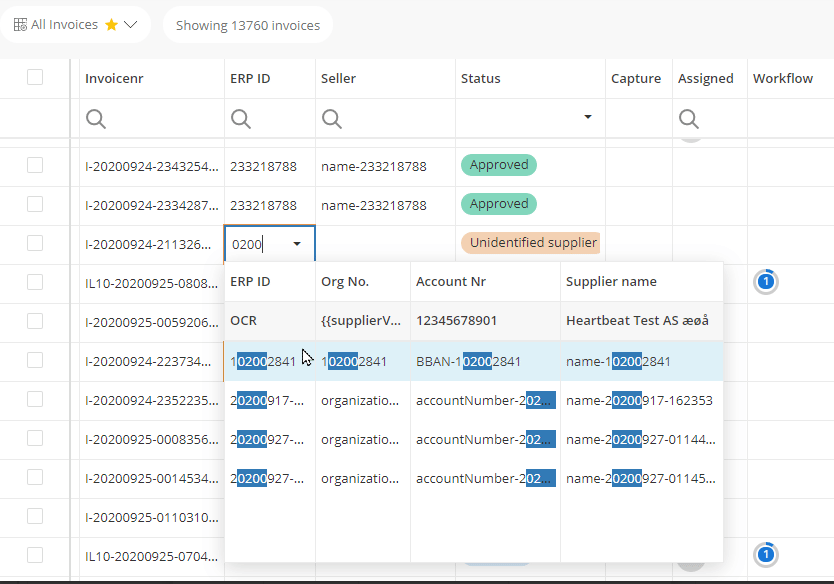Click the Approved badge for I-20200924-2343254
This screenshot has height=584, width=834.
point(498,165)
